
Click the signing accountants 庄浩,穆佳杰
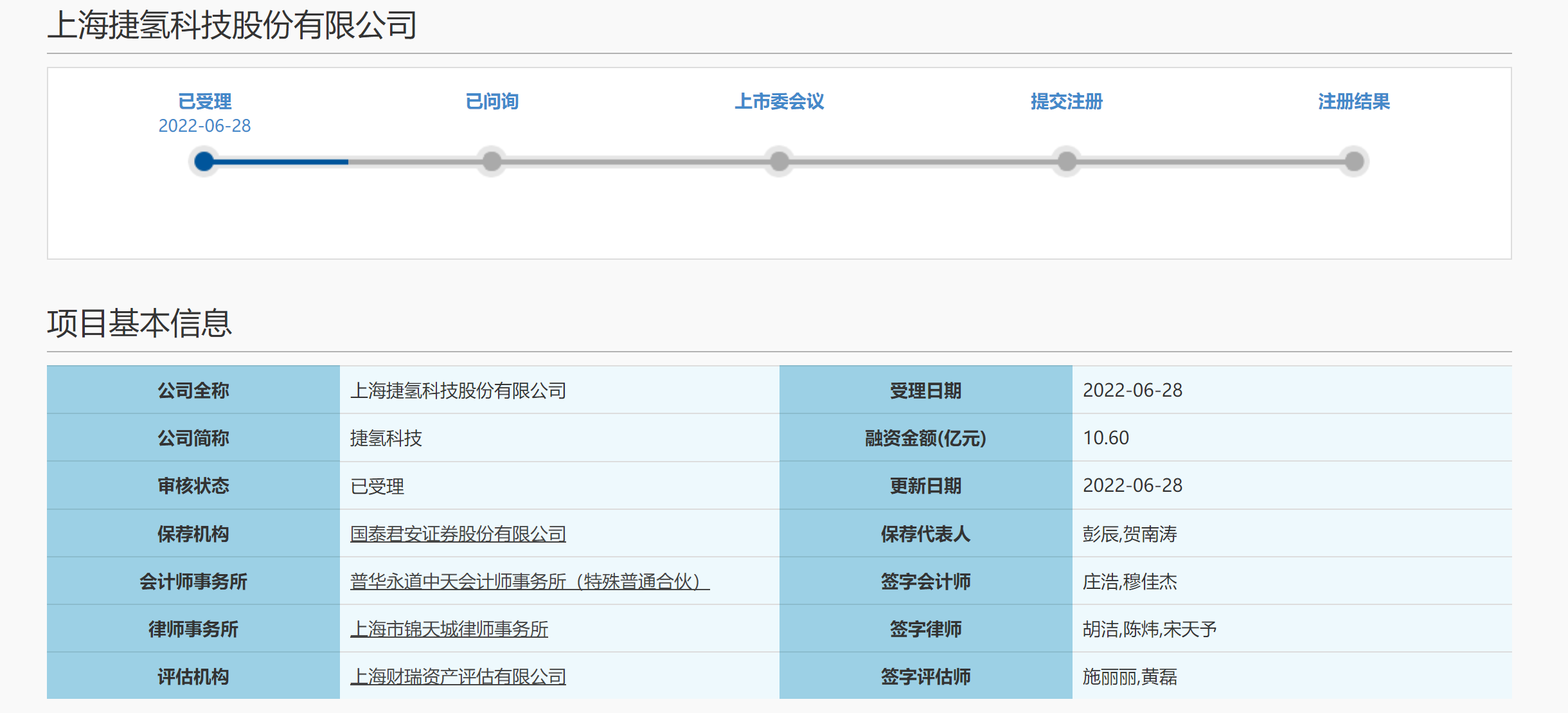tap(1130, 581)
